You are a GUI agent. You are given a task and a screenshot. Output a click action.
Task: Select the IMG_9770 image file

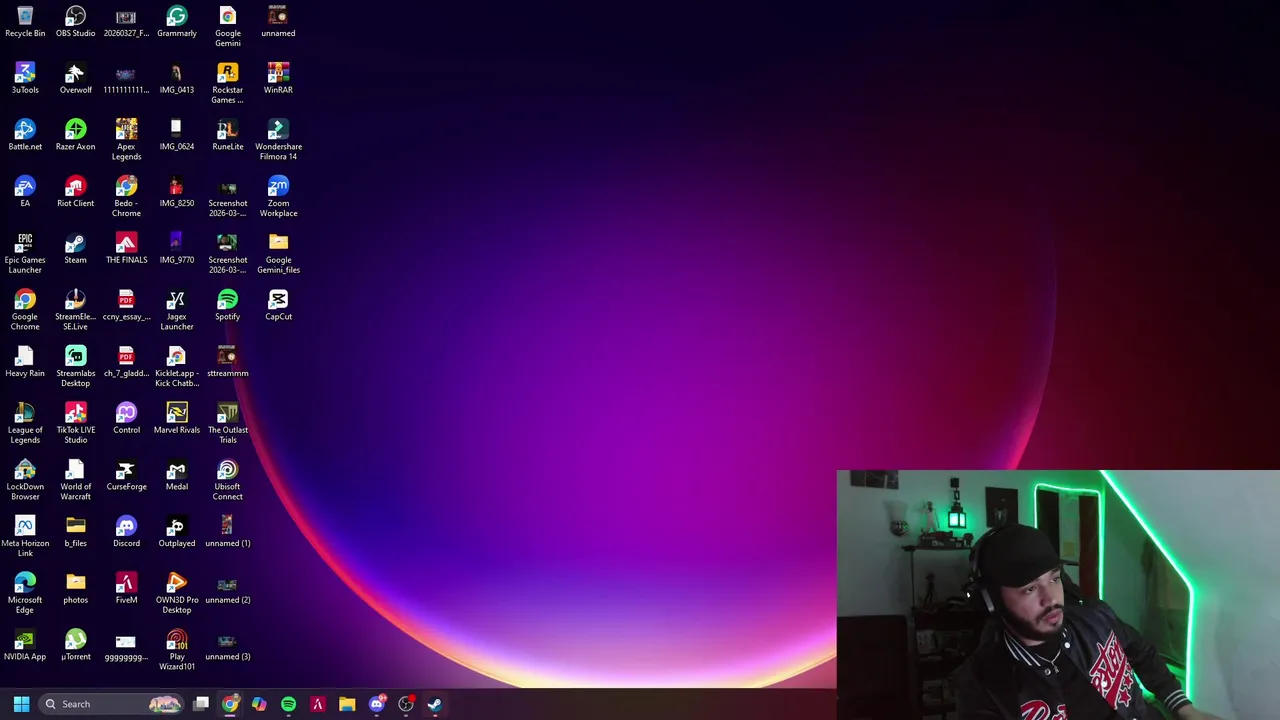click(177, 249)
